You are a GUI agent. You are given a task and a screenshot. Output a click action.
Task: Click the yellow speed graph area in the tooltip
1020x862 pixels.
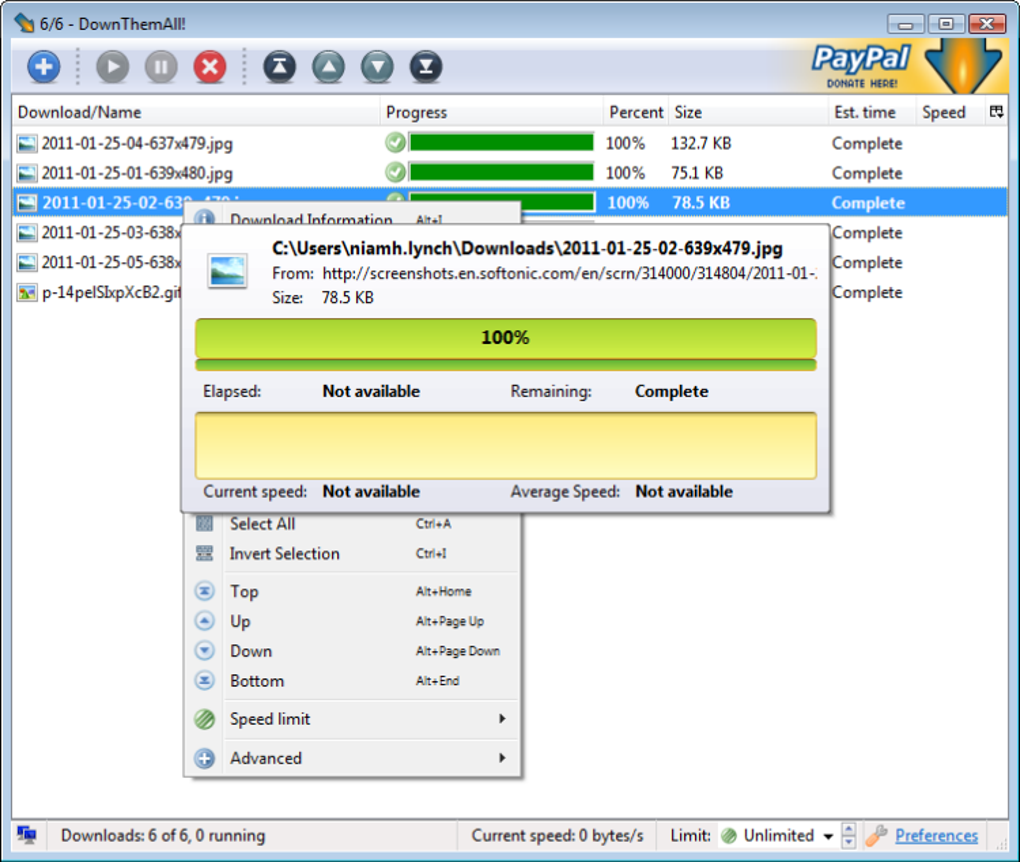pyautogui.click(x=505, y=446)
